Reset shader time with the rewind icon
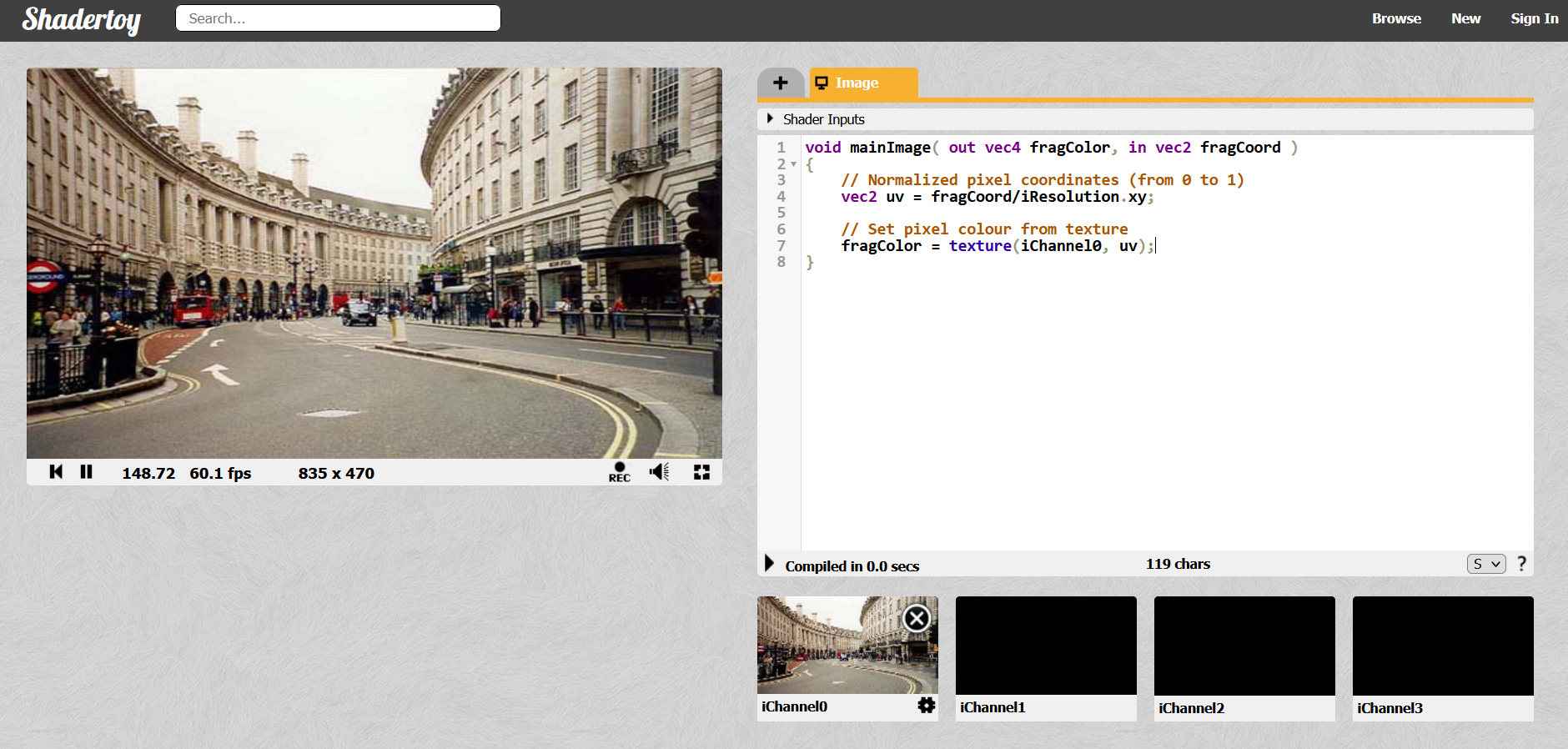1568x749 pixels. pos(56,472)
